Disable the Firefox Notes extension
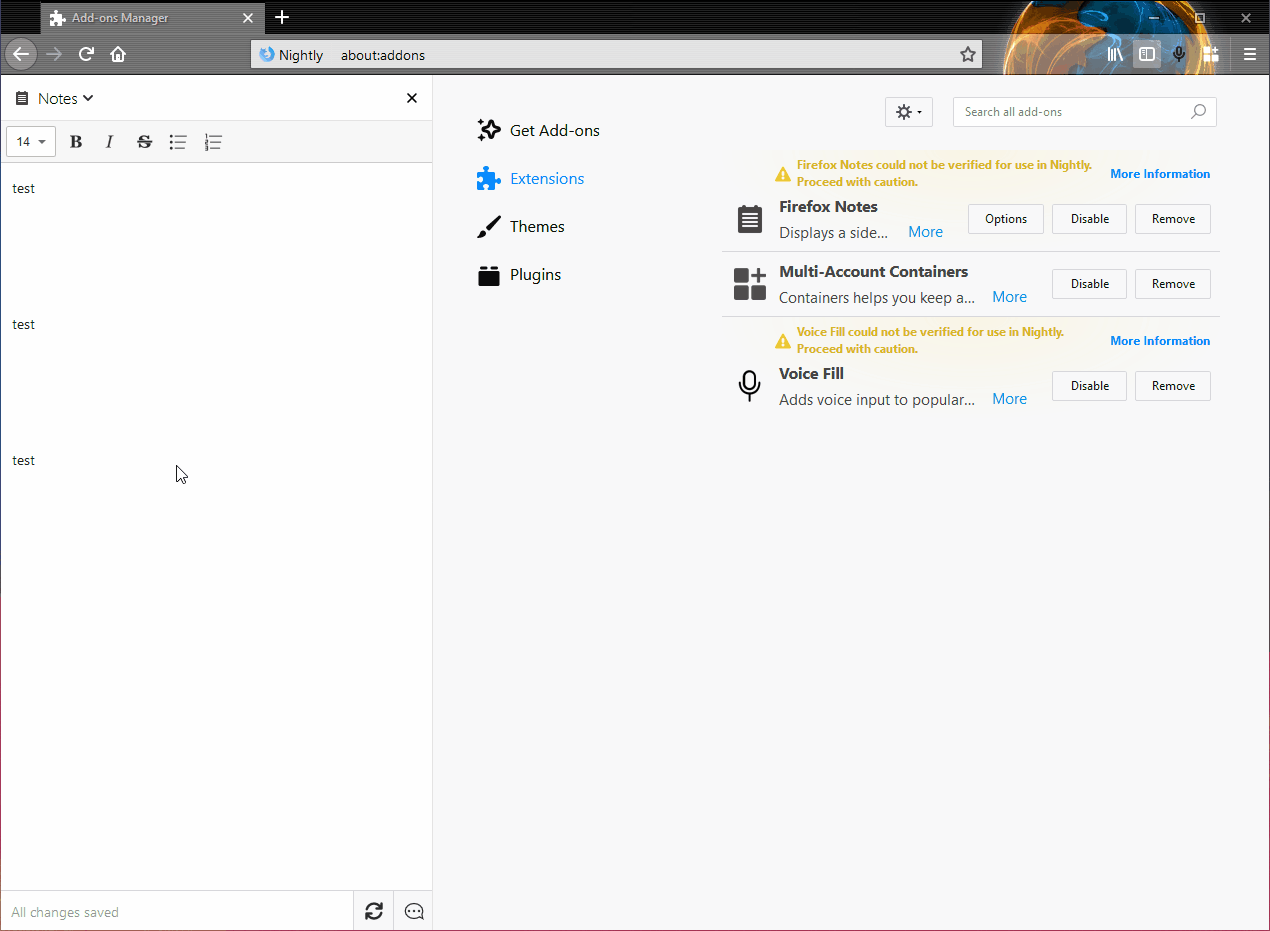The image size is (1270, 931). click(x=1090, y=219)
